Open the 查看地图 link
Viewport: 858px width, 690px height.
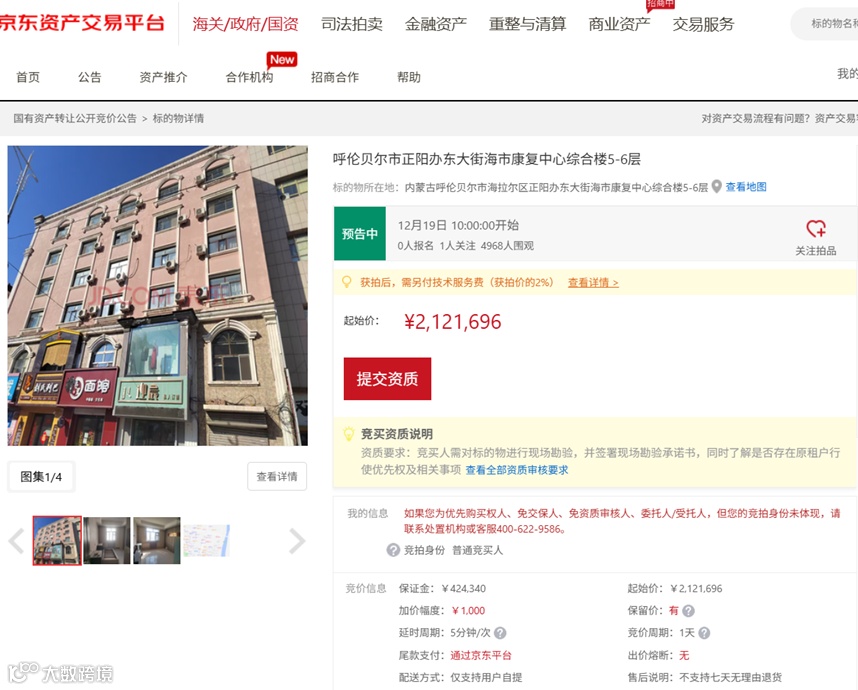click(746, 187)
